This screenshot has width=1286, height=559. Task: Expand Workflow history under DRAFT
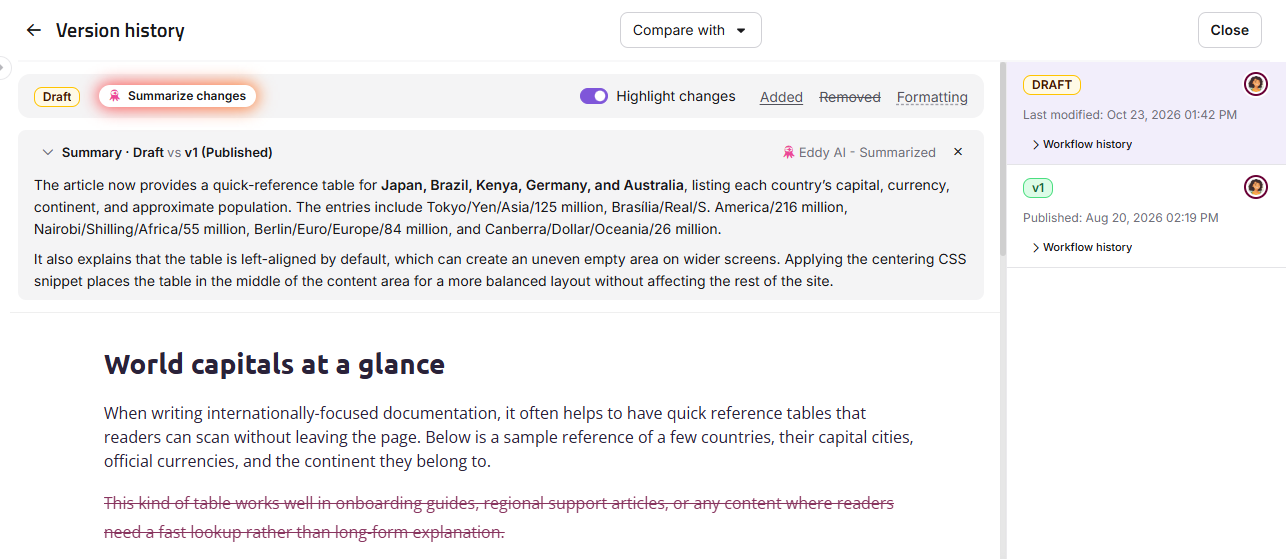pos(1082,144)
